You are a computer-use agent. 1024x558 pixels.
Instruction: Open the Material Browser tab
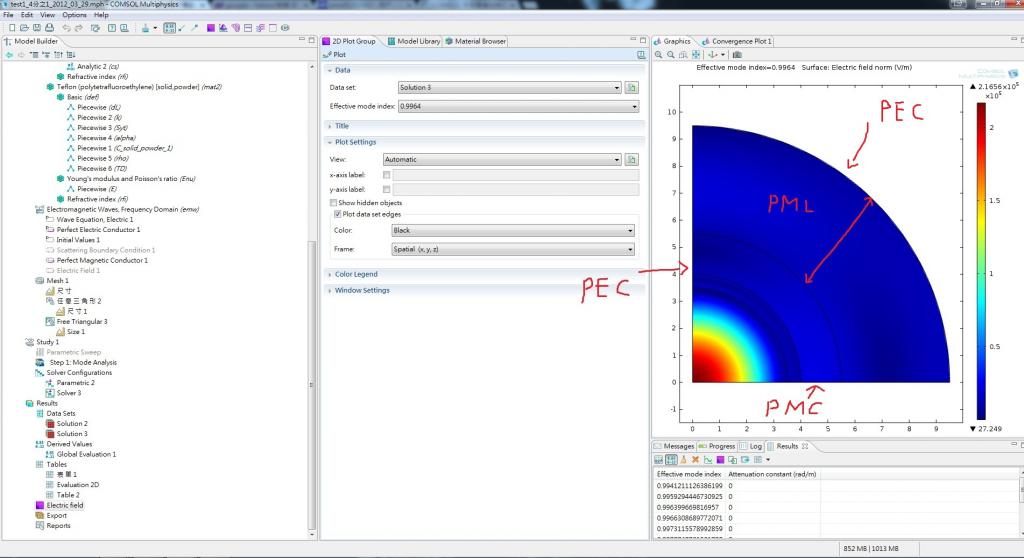(478, 41)
